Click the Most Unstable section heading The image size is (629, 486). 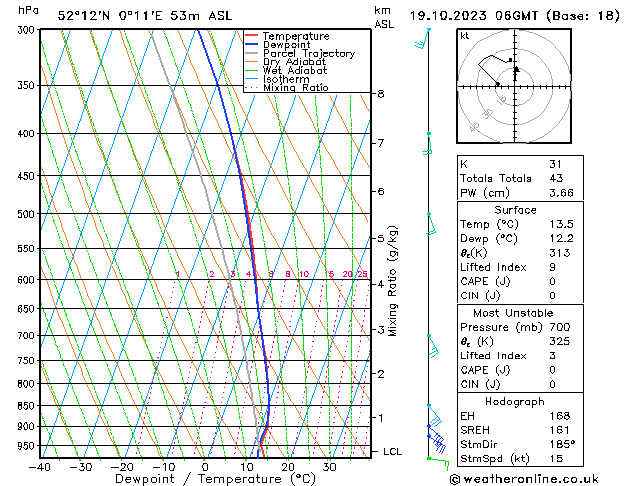pos(513,313)
